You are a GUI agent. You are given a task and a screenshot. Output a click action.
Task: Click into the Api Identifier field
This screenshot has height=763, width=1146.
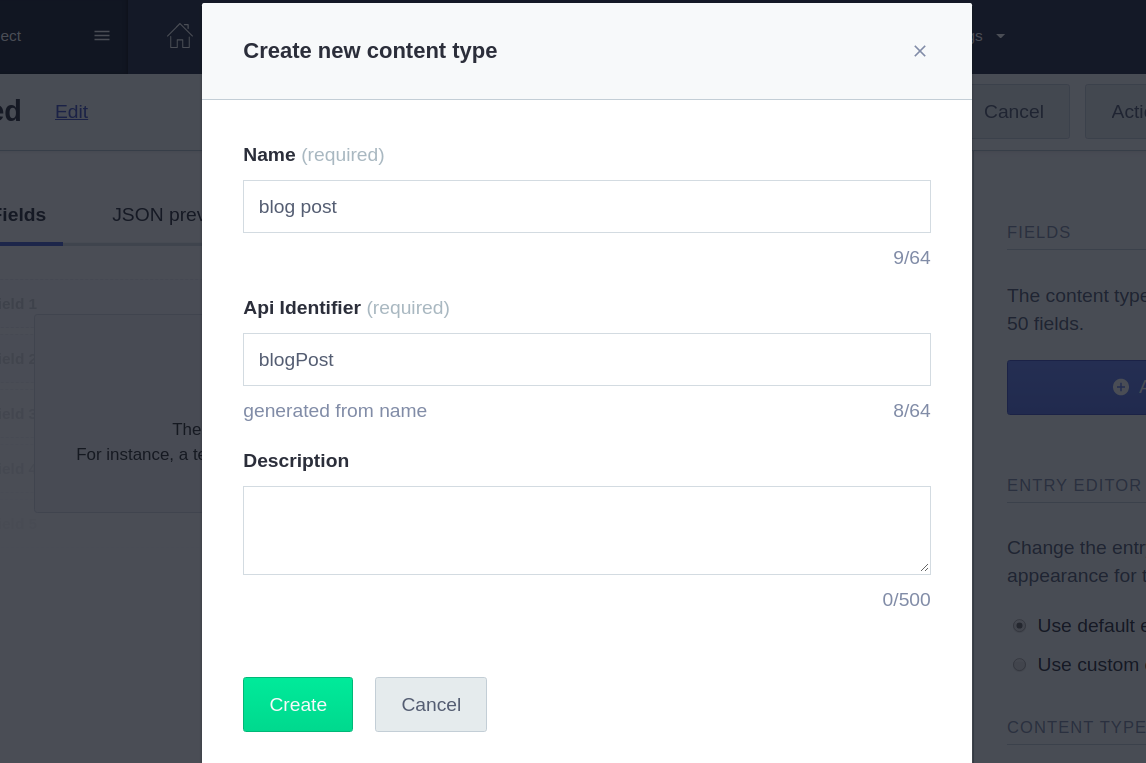pyautogui.click(x=586, y=360)
